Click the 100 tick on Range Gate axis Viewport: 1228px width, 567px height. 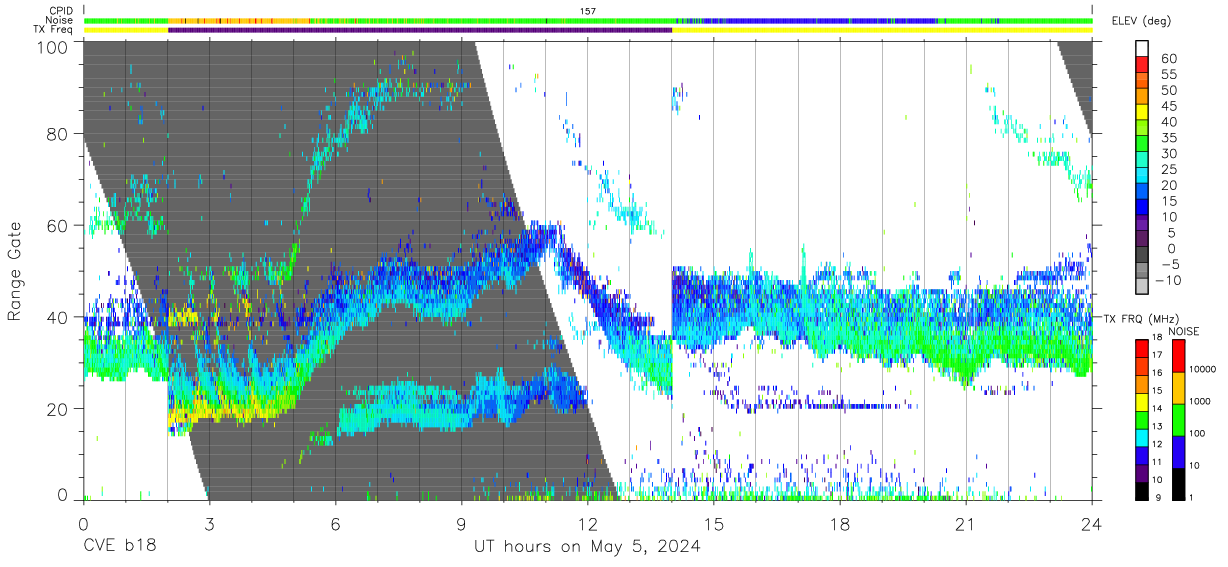click(54, 47)
